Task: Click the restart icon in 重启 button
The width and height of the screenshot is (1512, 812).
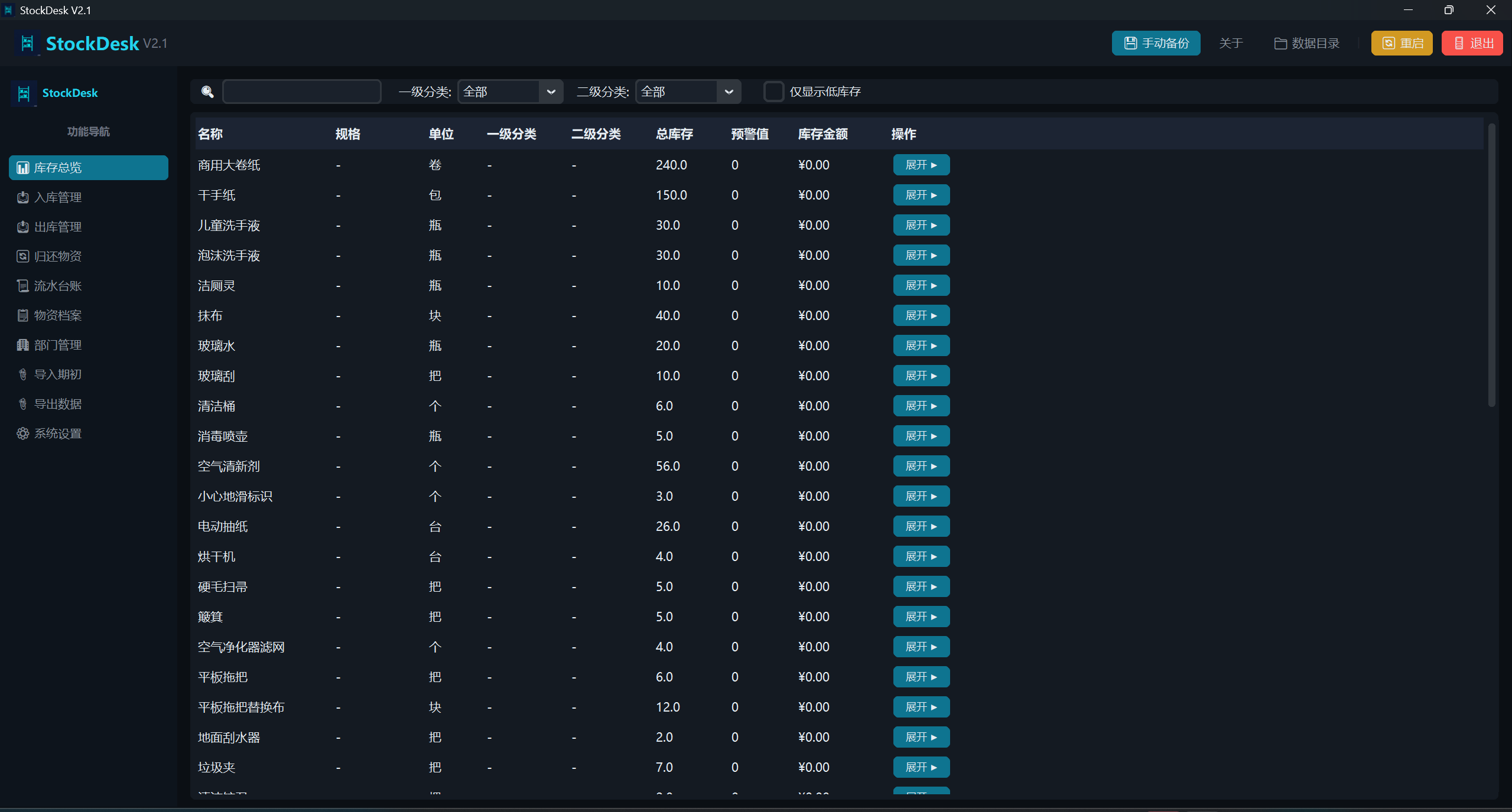Action: coord(1389,43)
